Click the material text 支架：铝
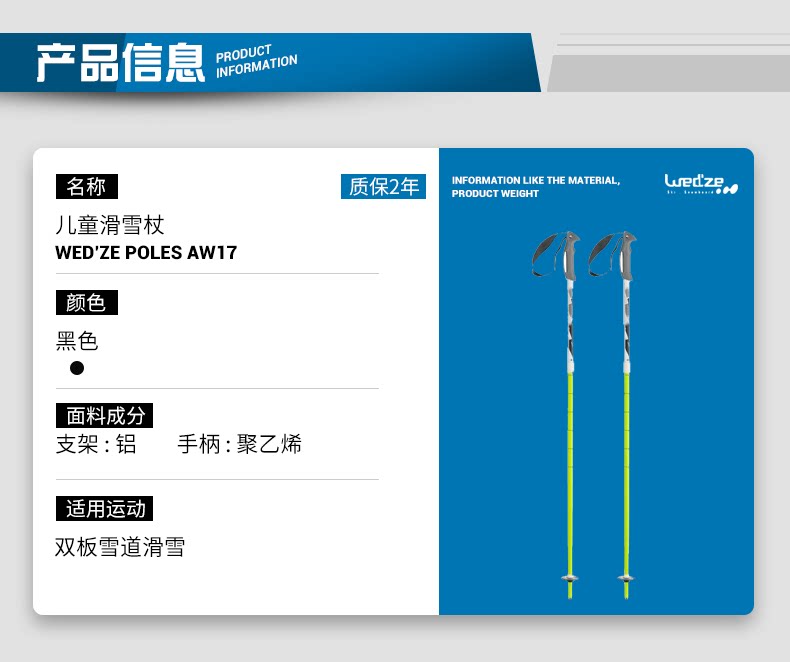 [x=96, y=444]
